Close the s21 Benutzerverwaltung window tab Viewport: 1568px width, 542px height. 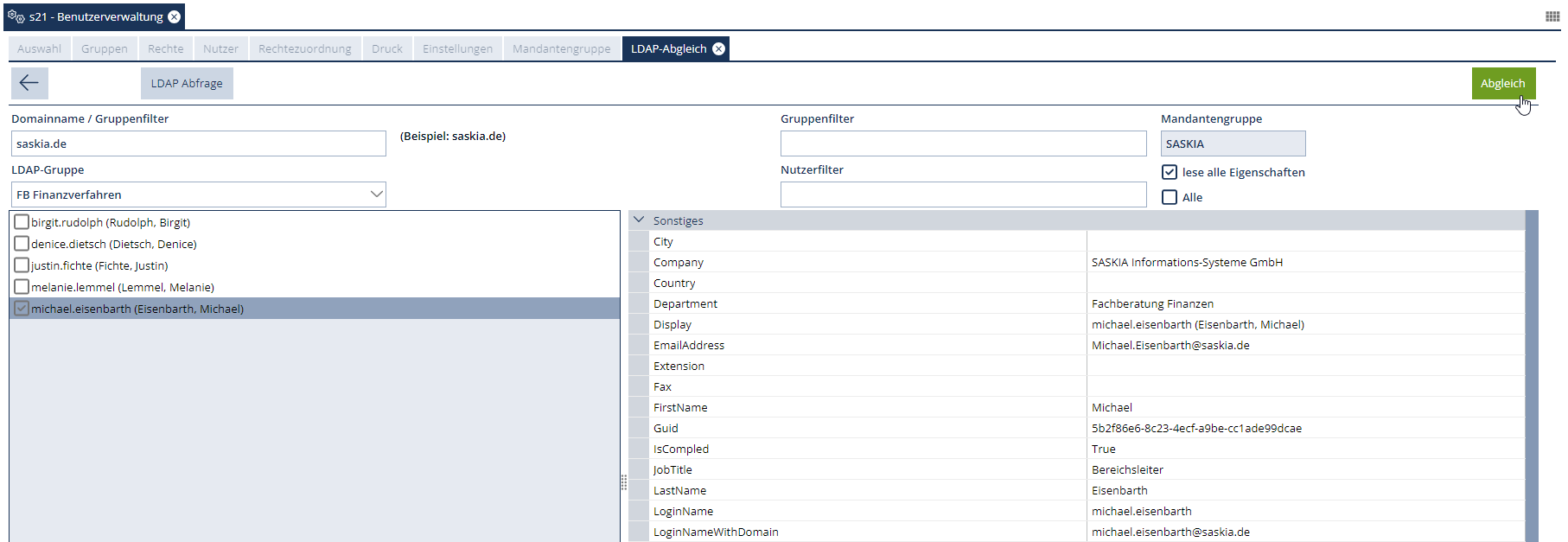pyautogui.click(x=175, y=17)
